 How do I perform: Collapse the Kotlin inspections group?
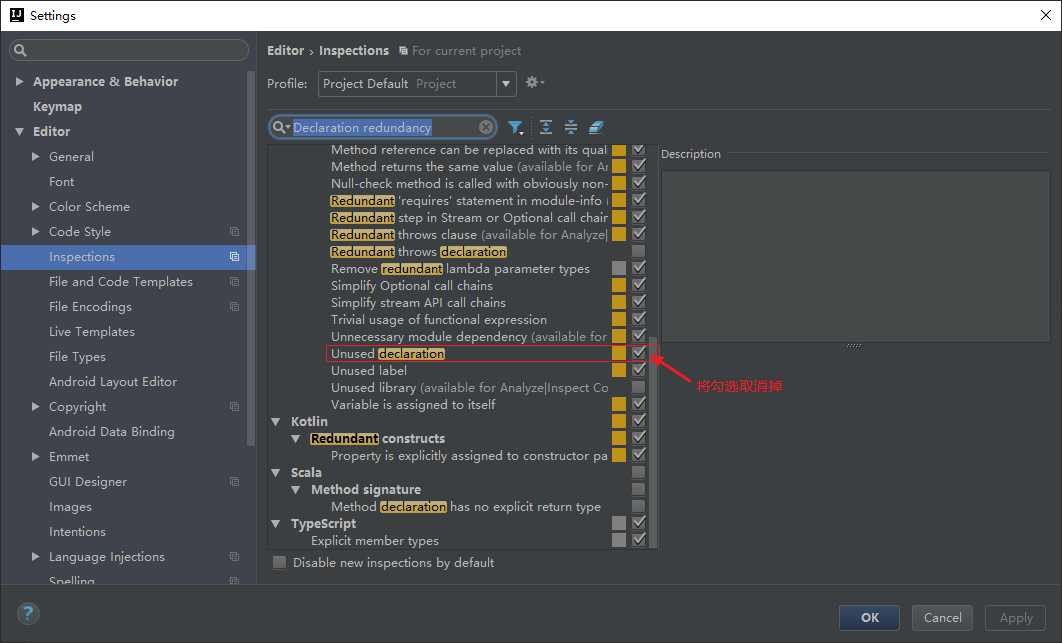click(x=276, y=421)
